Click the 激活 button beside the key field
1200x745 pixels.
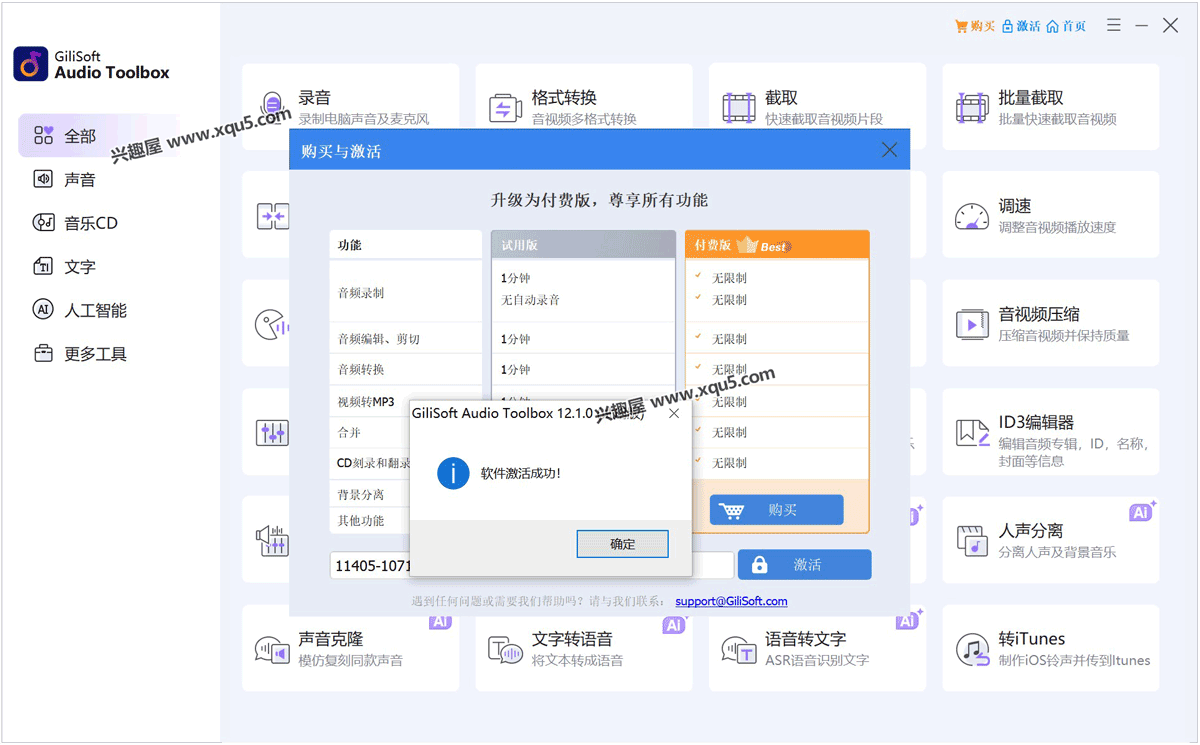[x=804, y=565]
